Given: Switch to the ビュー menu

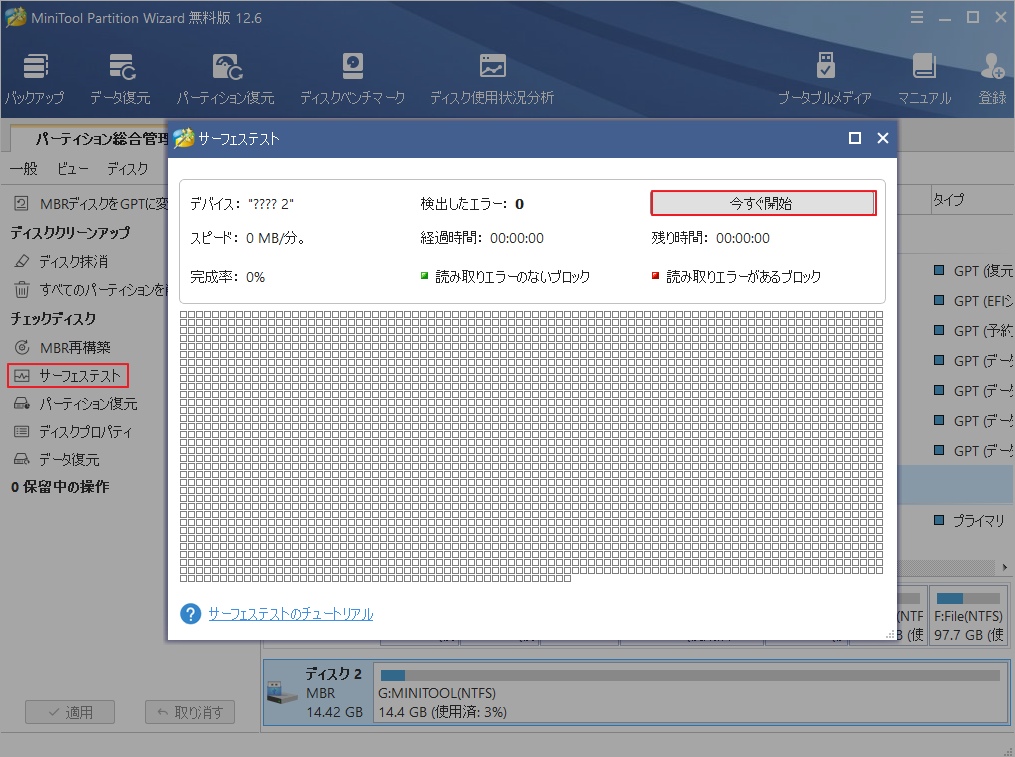Looking at the screenshot, I should coord(71,168).
